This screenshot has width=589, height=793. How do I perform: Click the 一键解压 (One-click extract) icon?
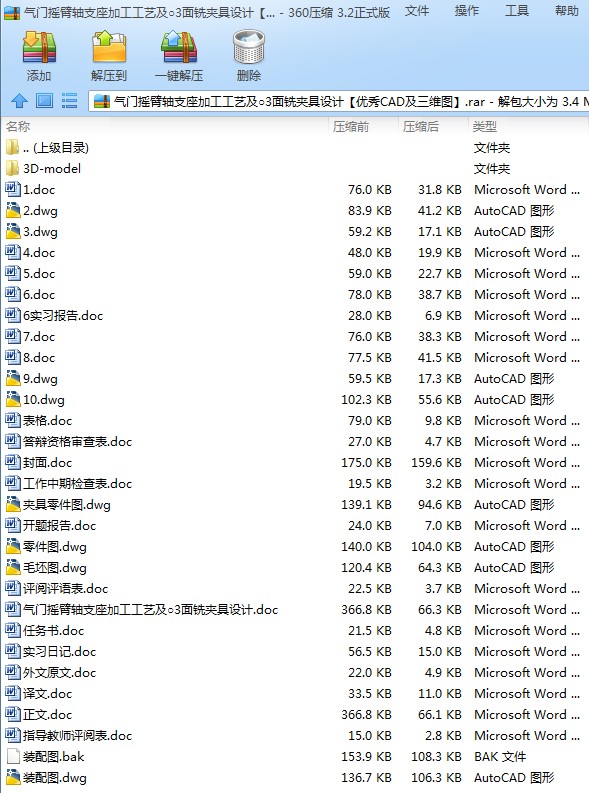tap(179, 48)
